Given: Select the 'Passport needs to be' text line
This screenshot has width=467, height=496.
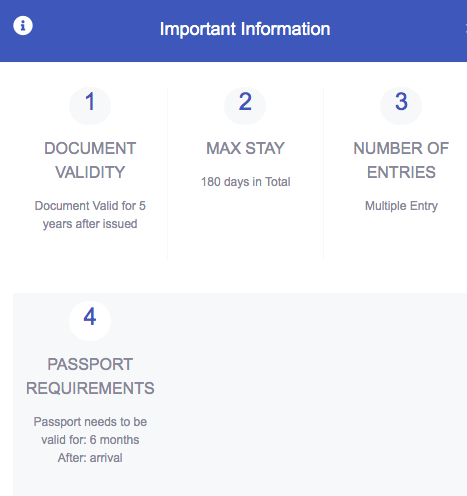Looking at the screenshot, I should (x=90, y=422).
